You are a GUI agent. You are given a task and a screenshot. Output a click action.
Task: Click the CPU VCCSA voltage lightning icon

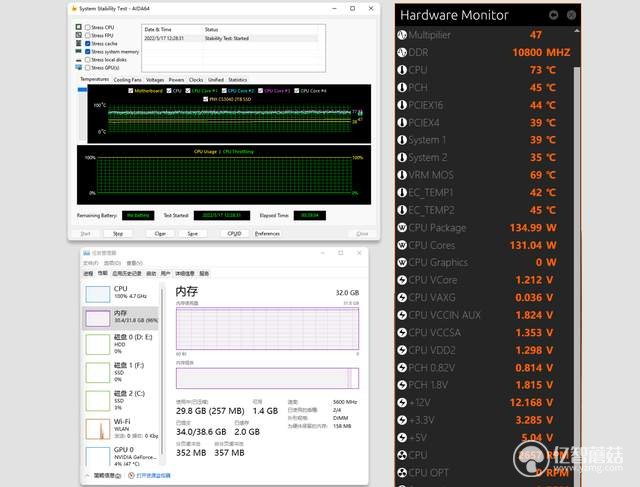402,333
